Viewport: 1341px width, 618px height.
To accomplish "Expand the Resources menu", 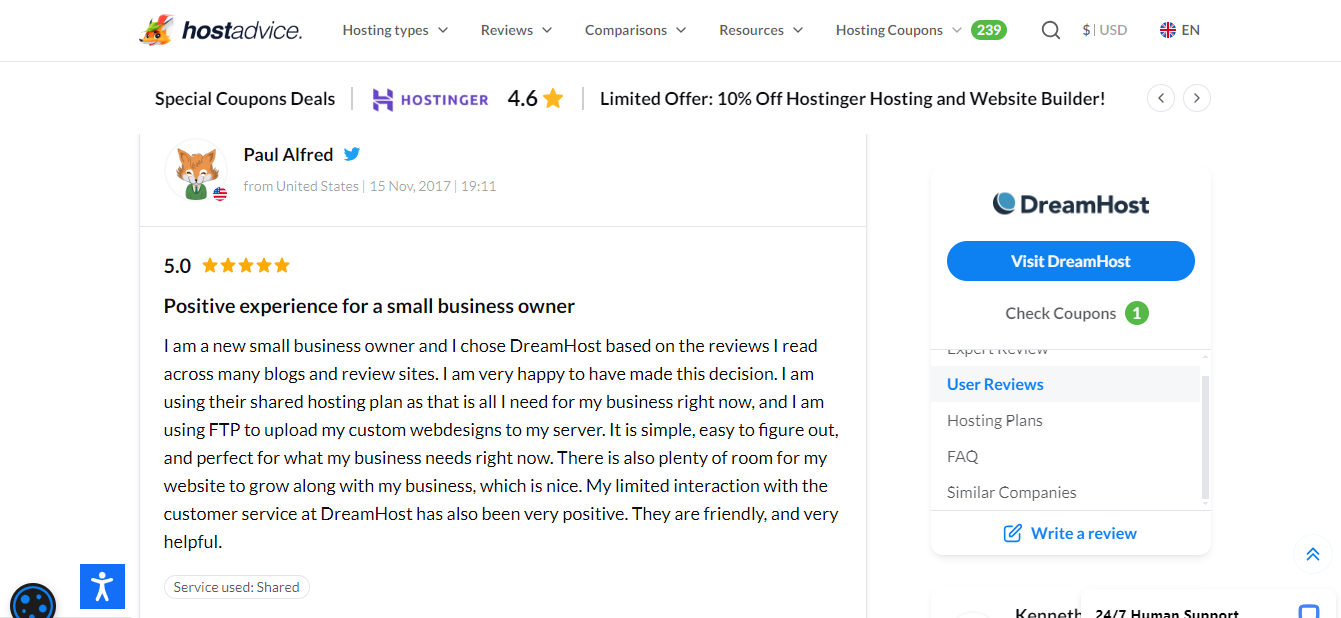I will (x=761, y=30).
